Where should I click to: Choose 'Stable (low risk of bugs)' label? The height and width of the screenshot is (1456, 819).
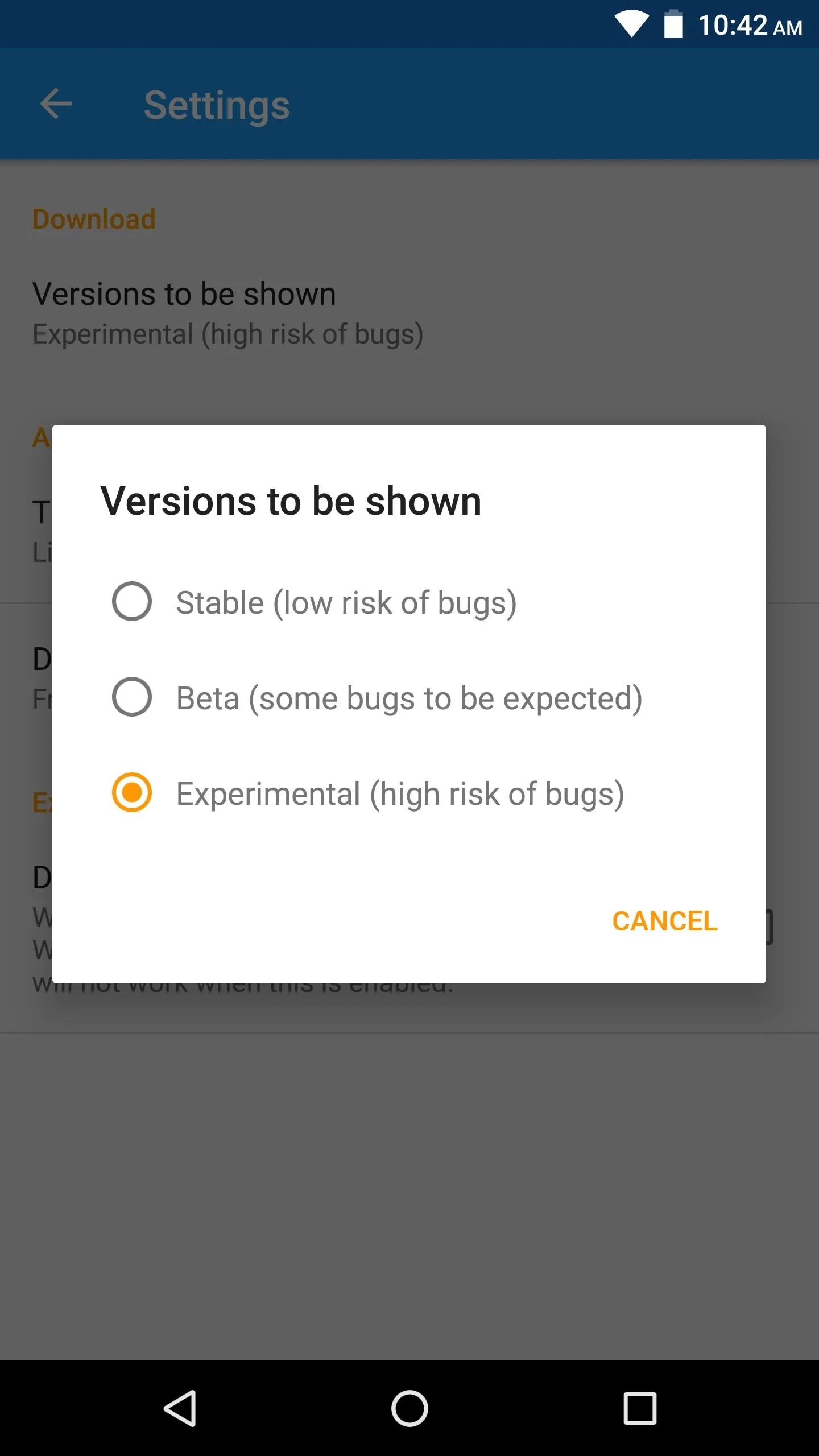pyautogui.click(x=346, y=603)
